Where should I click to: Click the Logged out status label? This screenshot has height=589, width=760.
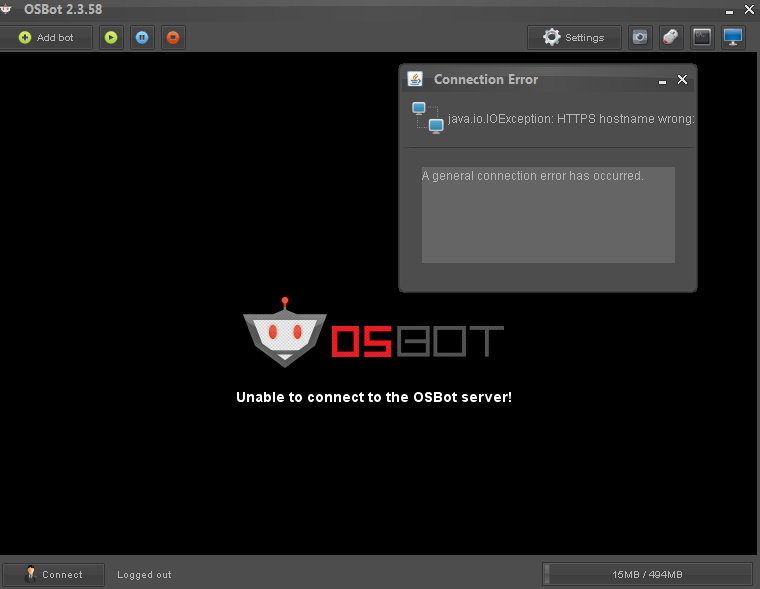click(144, 574)
